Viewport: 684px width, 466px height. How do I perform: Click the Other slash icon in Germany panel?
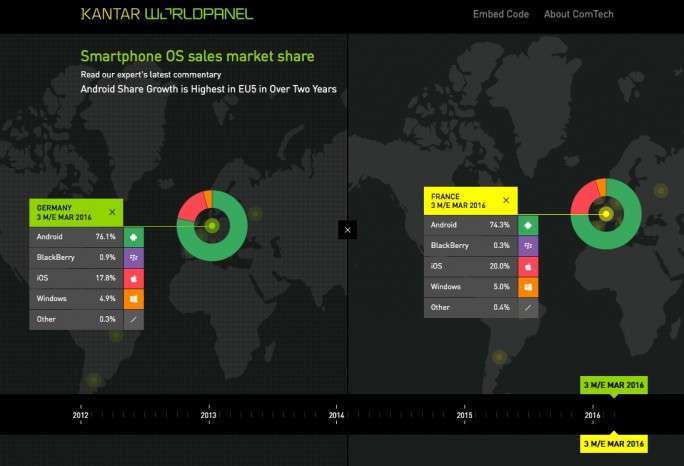134,319
